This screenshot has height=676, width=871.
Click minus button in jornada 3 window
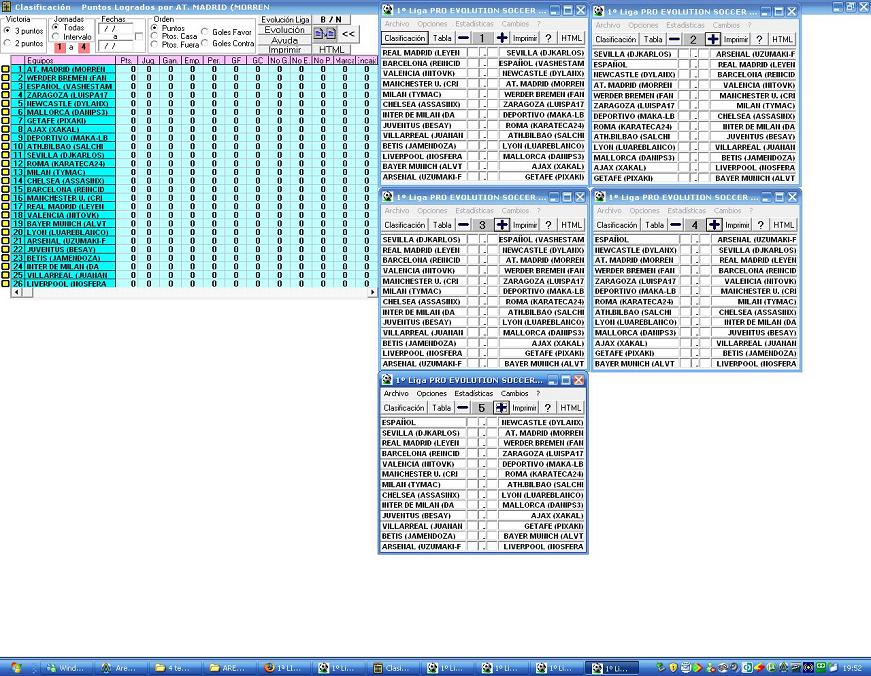pyautogui.click(x=463, y=224)
